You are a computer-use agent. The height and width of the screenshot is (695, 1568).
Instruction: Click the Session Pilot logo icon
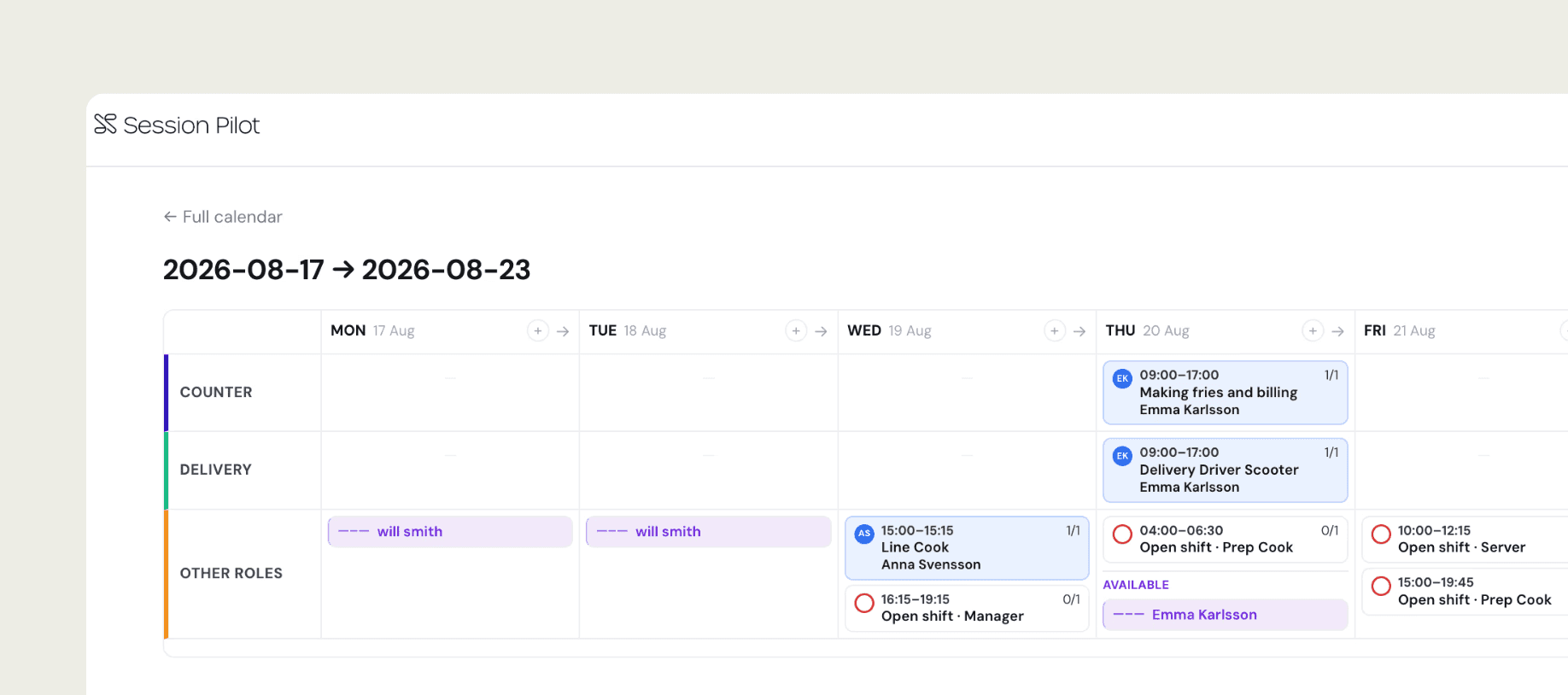point(105,125)
